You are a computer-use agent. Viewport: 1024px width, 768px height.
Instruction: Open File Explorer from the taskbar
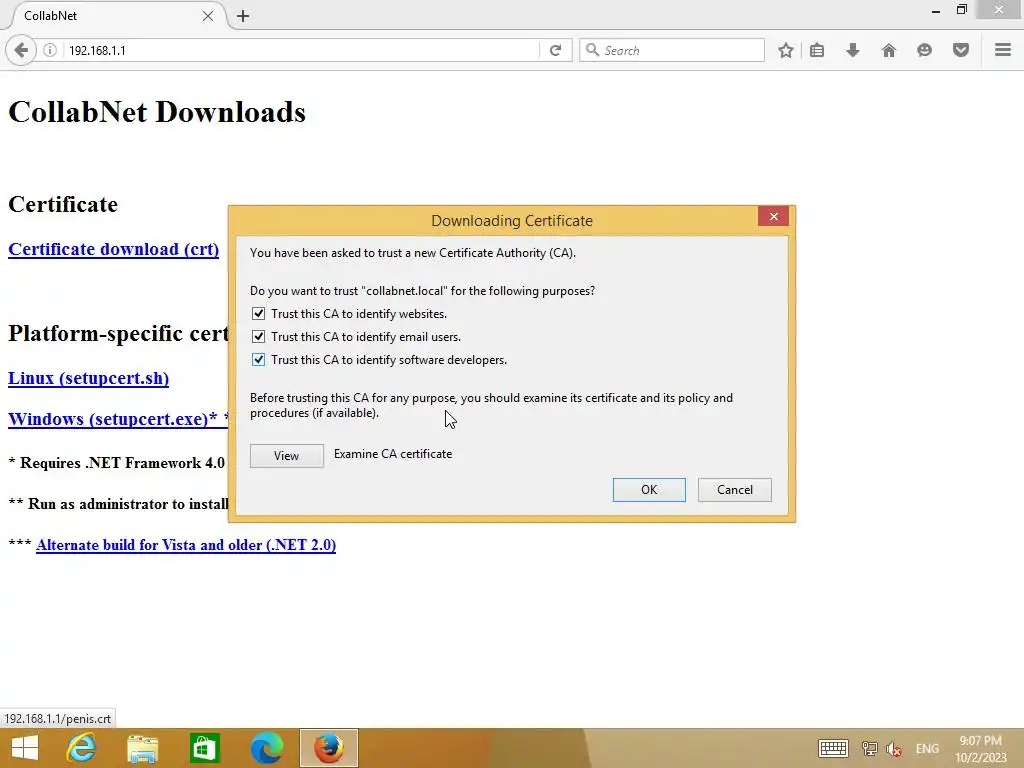pyautogui.click(x=142, y=748)
